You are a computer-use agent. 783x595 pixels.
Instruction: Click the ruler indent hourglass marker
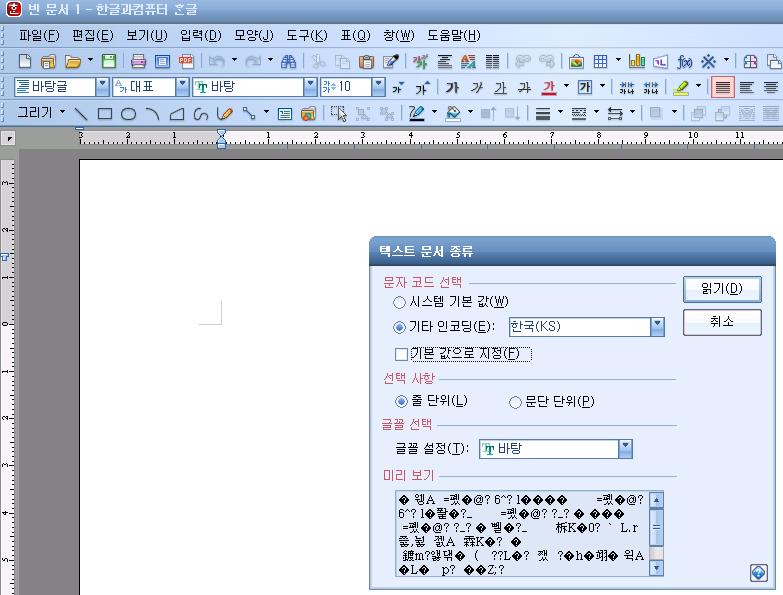click(221, 138)
